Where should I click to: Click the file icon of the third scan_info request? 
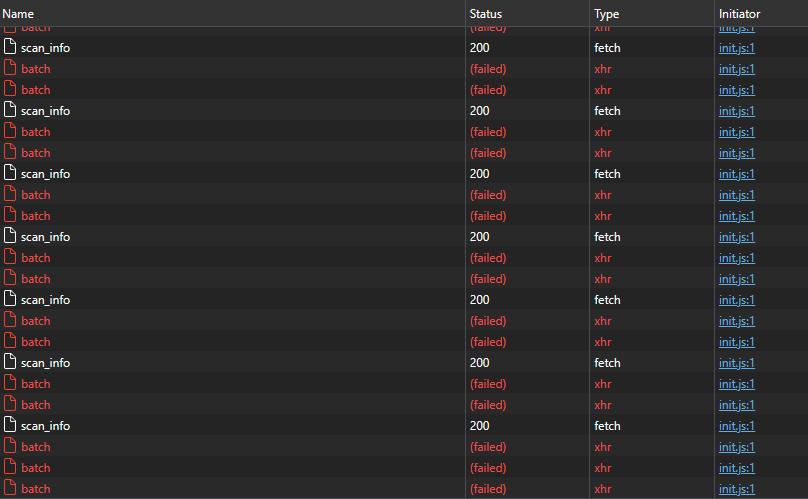(10, 174)
